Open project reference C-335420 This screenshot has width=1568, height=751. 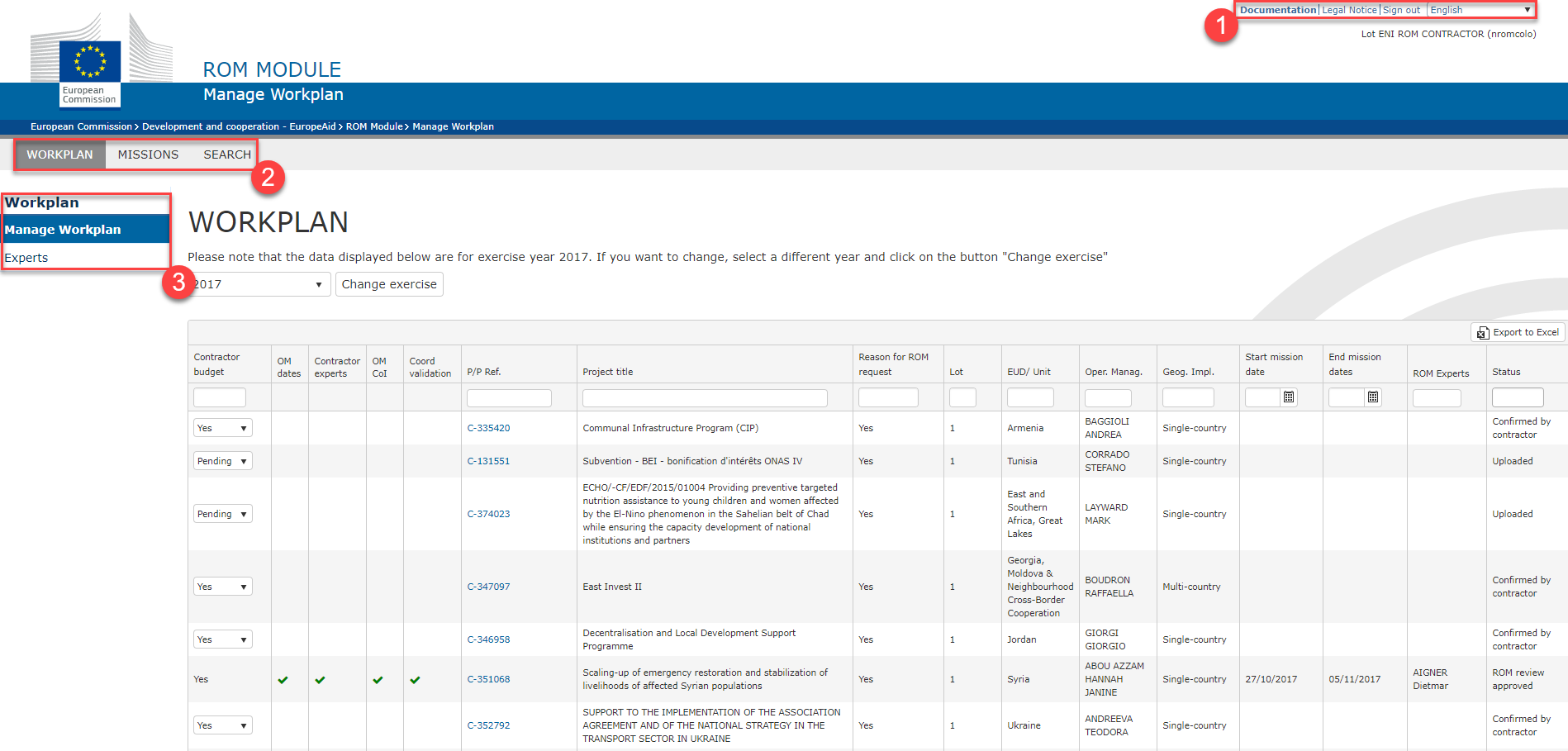coord(488,428)
